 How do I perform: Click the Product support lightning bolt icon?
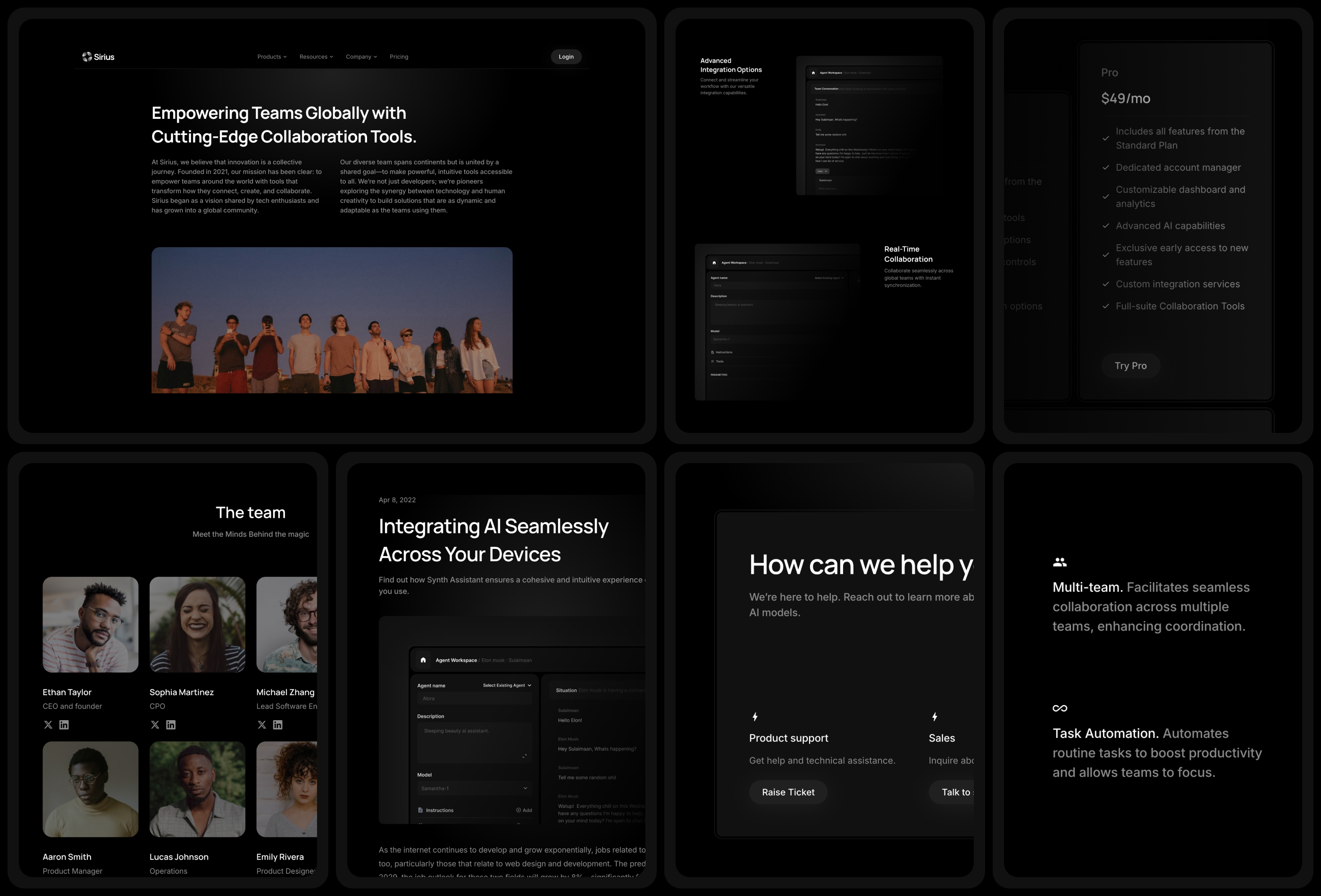coord(755,716)
